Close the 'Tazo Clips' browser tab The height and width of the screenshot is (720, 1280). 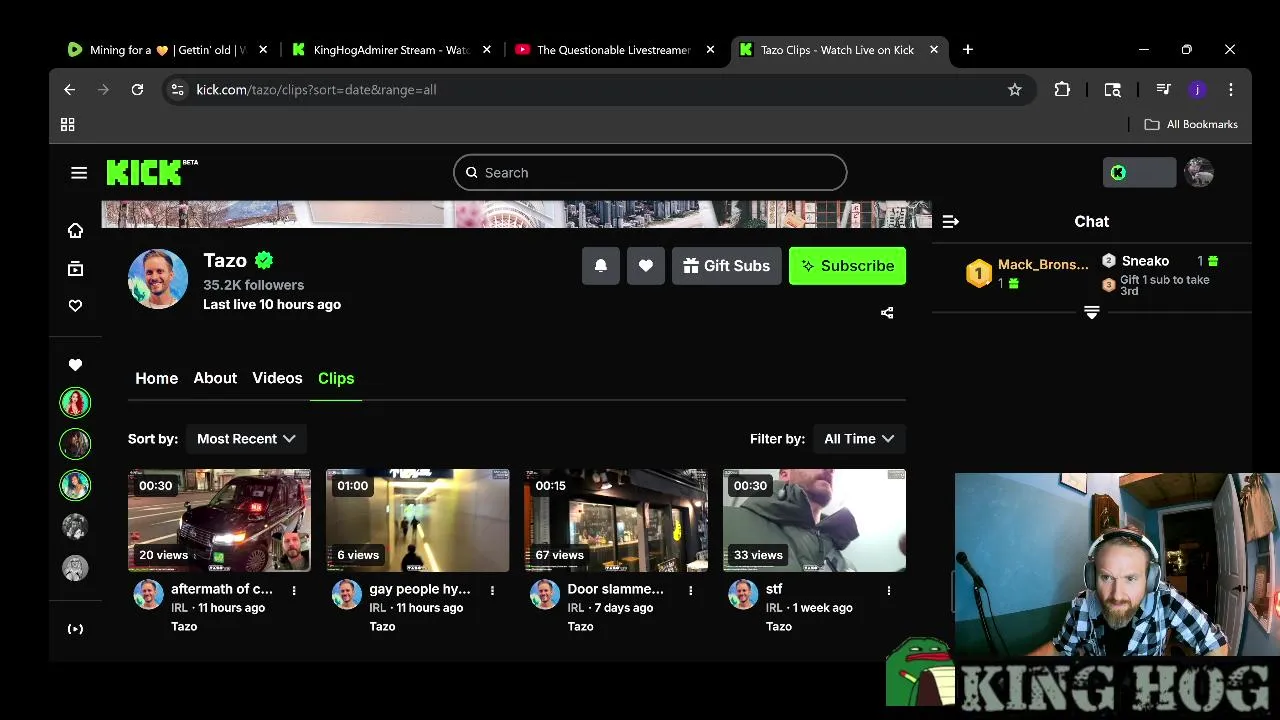[934, 50]
